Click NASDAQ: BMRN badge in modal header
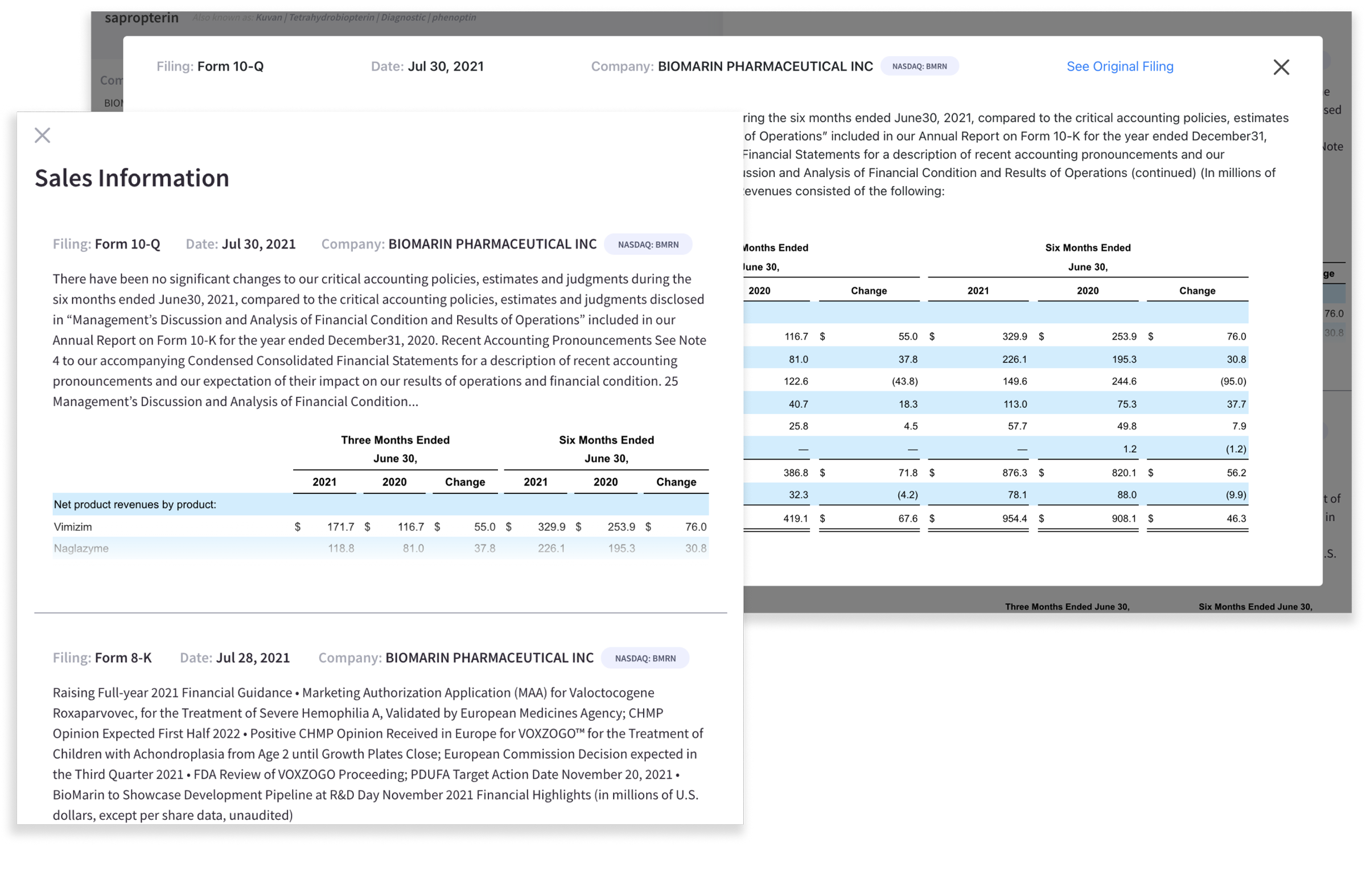This screenshot has height=896, width=1366. click(x=919, y=67)
